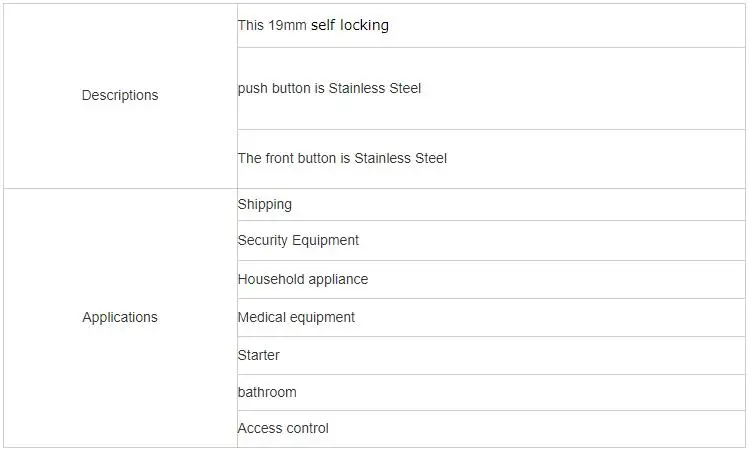Click the Applications row header cell
The width and height of the screenshot is (749, 450).
[x=120, y=318]
